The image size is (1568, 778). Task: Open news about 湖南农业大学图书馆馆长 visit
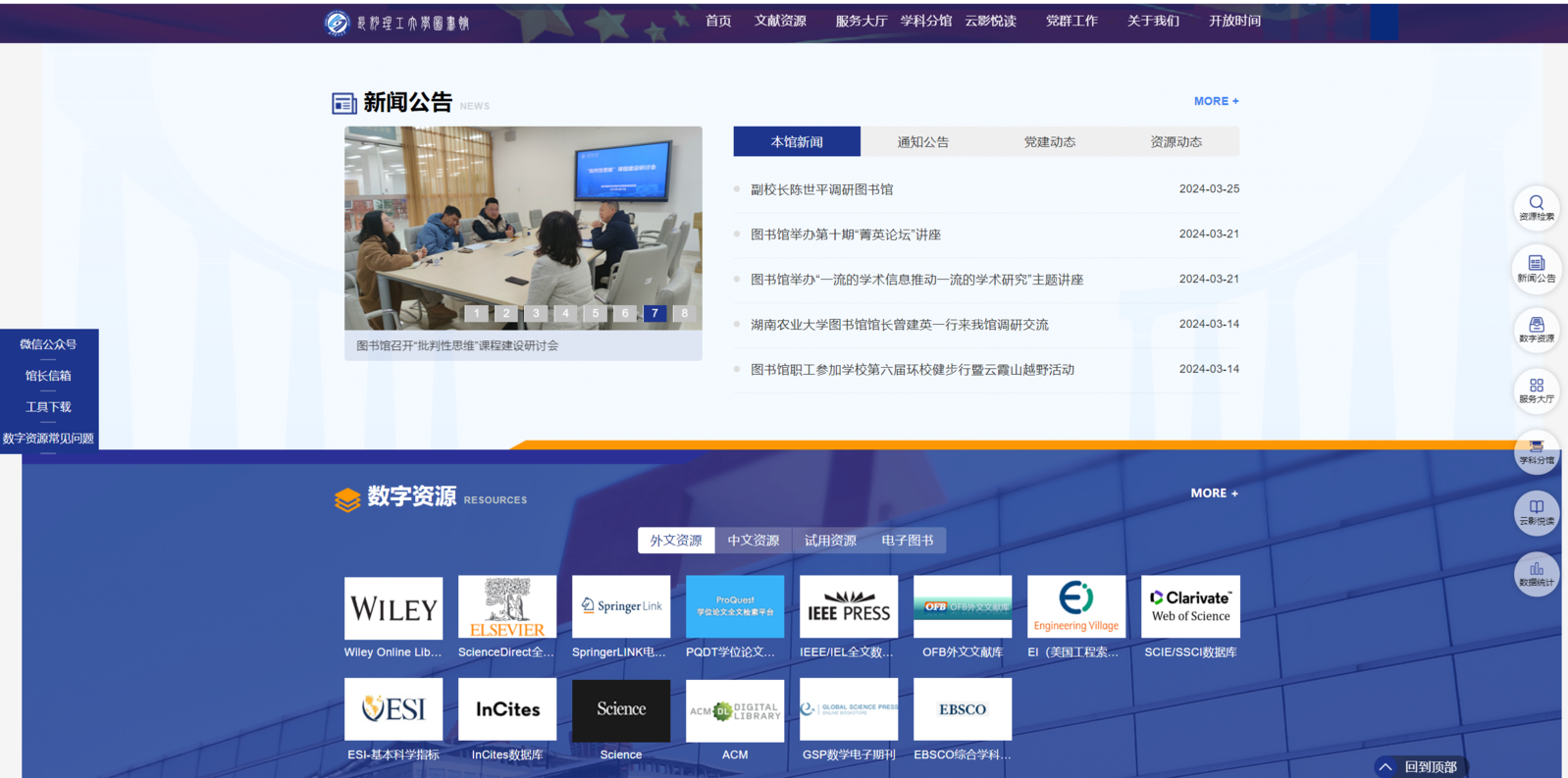(x=900, y=325)
